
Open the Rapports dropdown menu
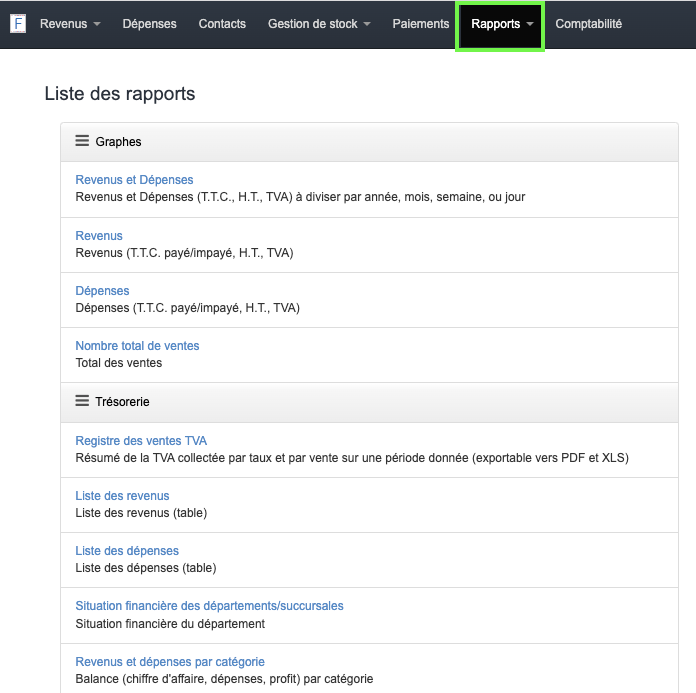[501, 24]
